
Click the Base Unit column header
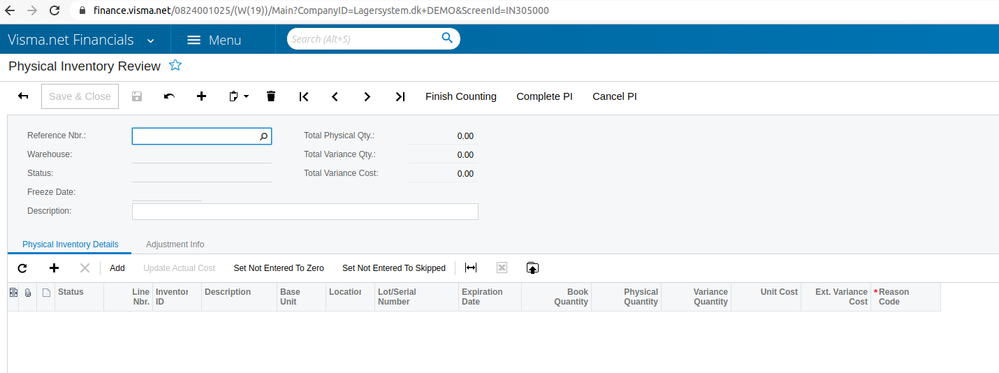click(x=301, y=297)
